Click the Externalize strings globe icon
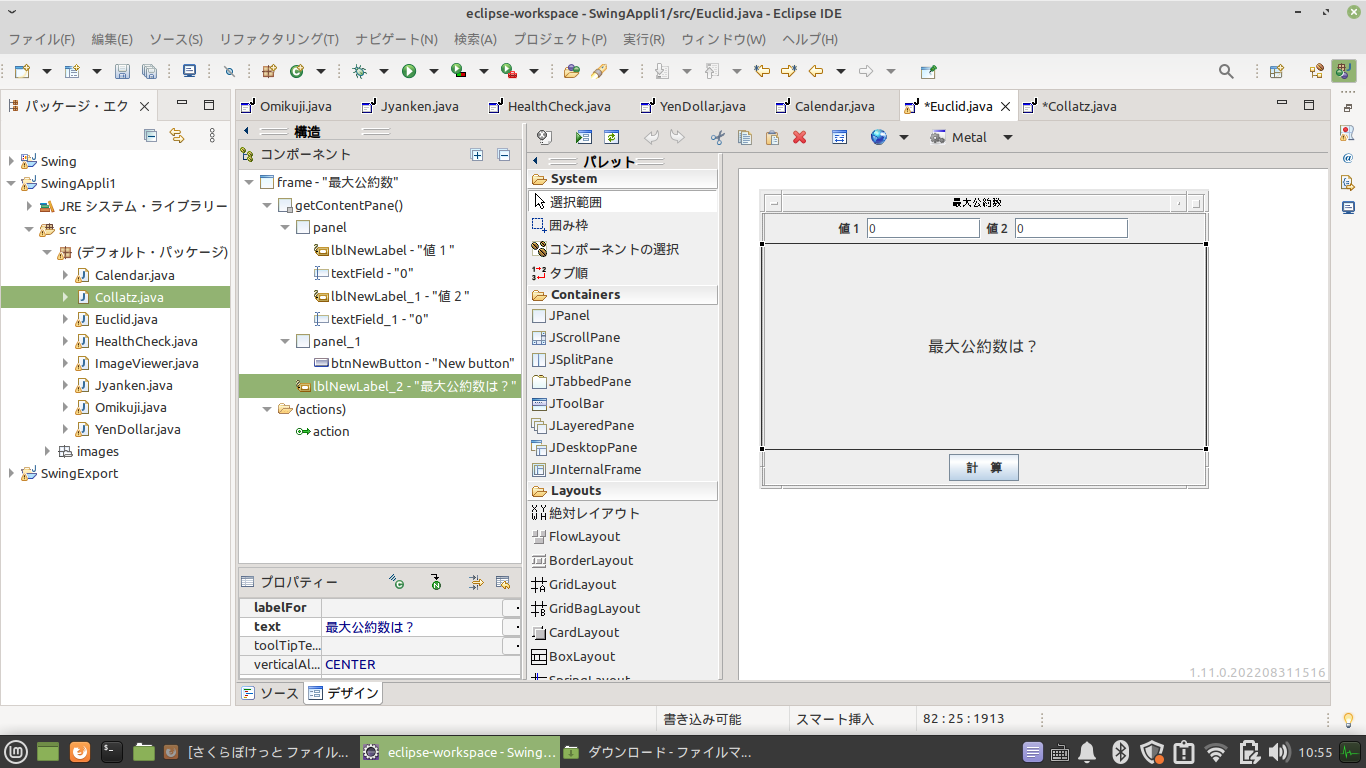This screenshot has height=768, width=1366. click(878, 137)
